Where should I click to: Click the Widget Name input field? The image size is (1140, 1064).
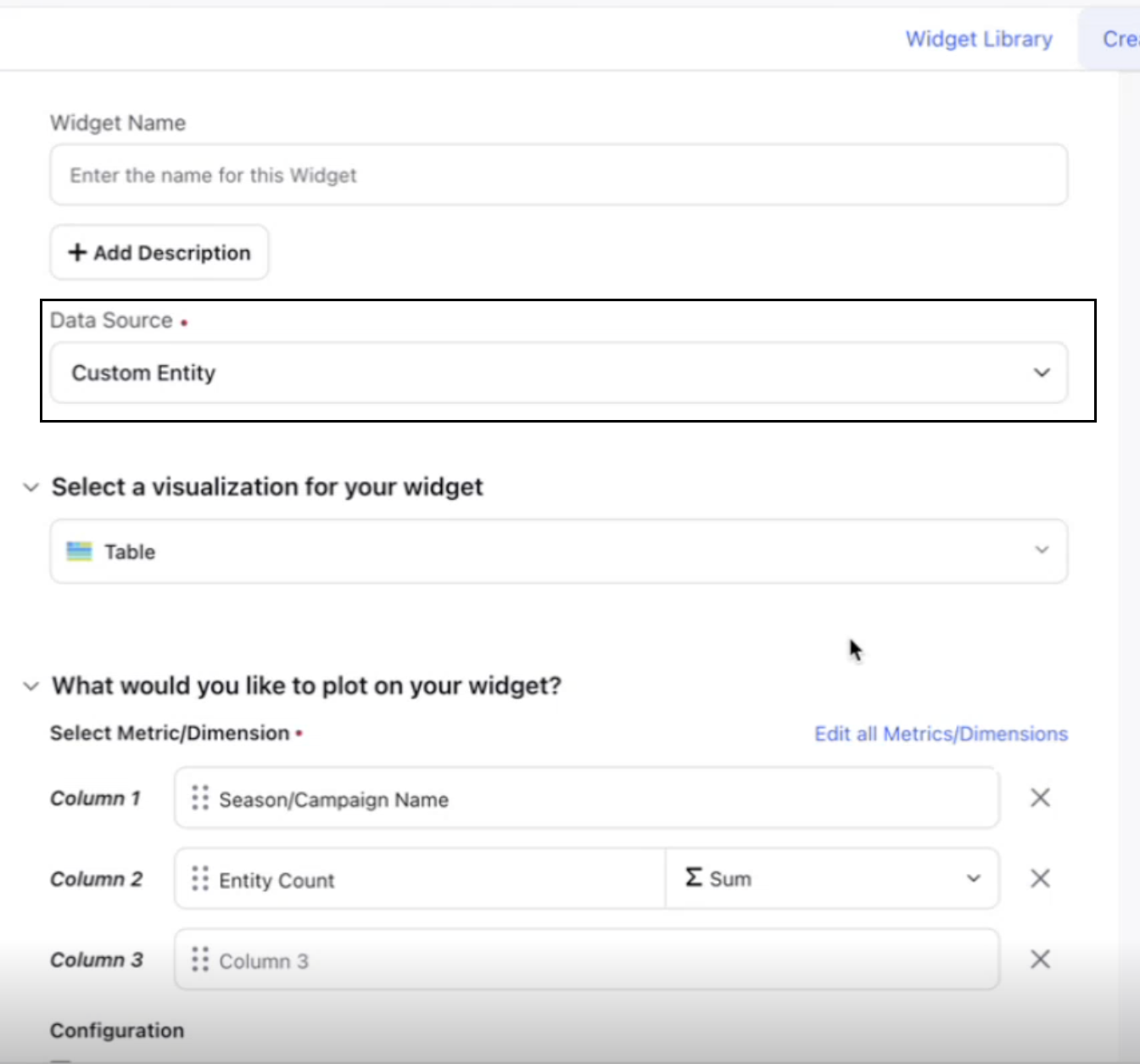(x=559, y=175)
